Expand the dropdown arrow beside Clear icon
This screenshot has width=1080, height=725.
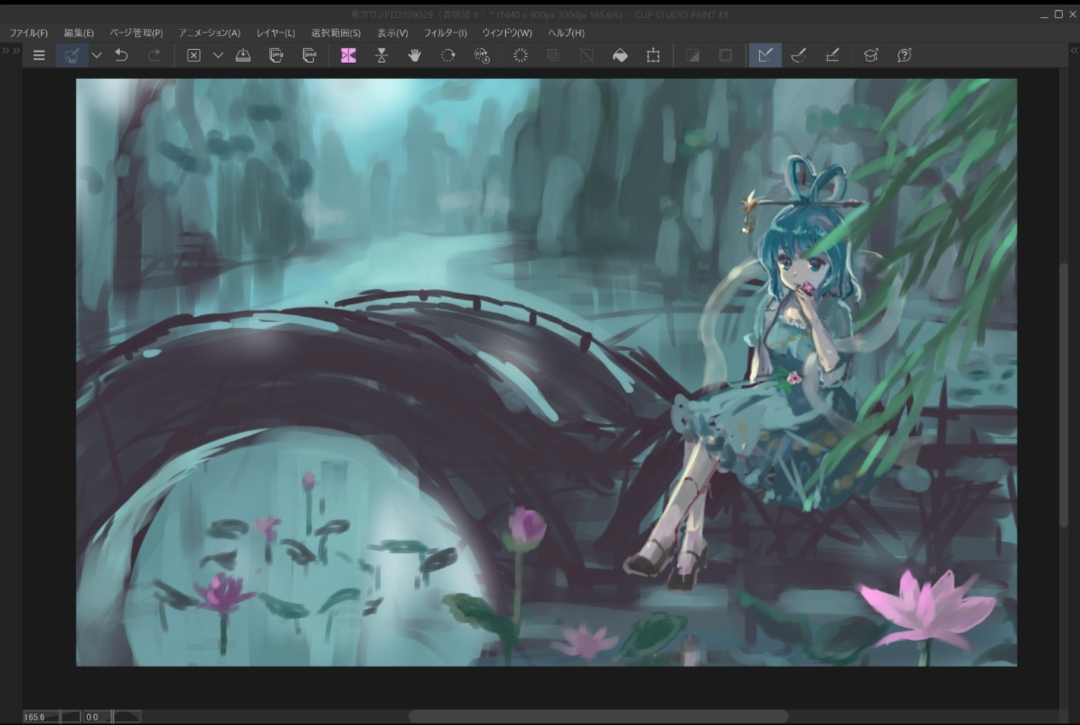point(218,56)
